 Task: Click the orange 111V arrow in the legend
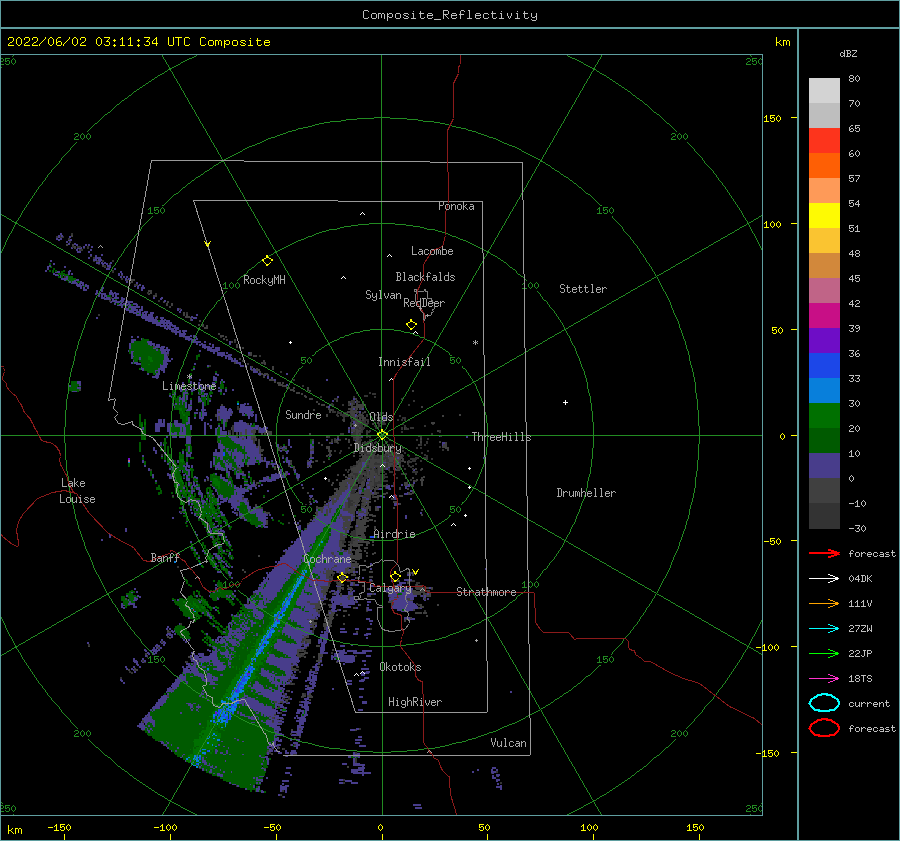(824, 603)
